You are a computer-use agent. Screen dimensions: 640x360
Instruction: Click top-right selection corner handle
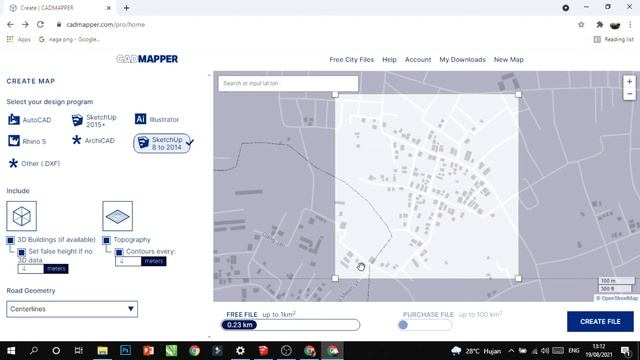pos(518,95)
